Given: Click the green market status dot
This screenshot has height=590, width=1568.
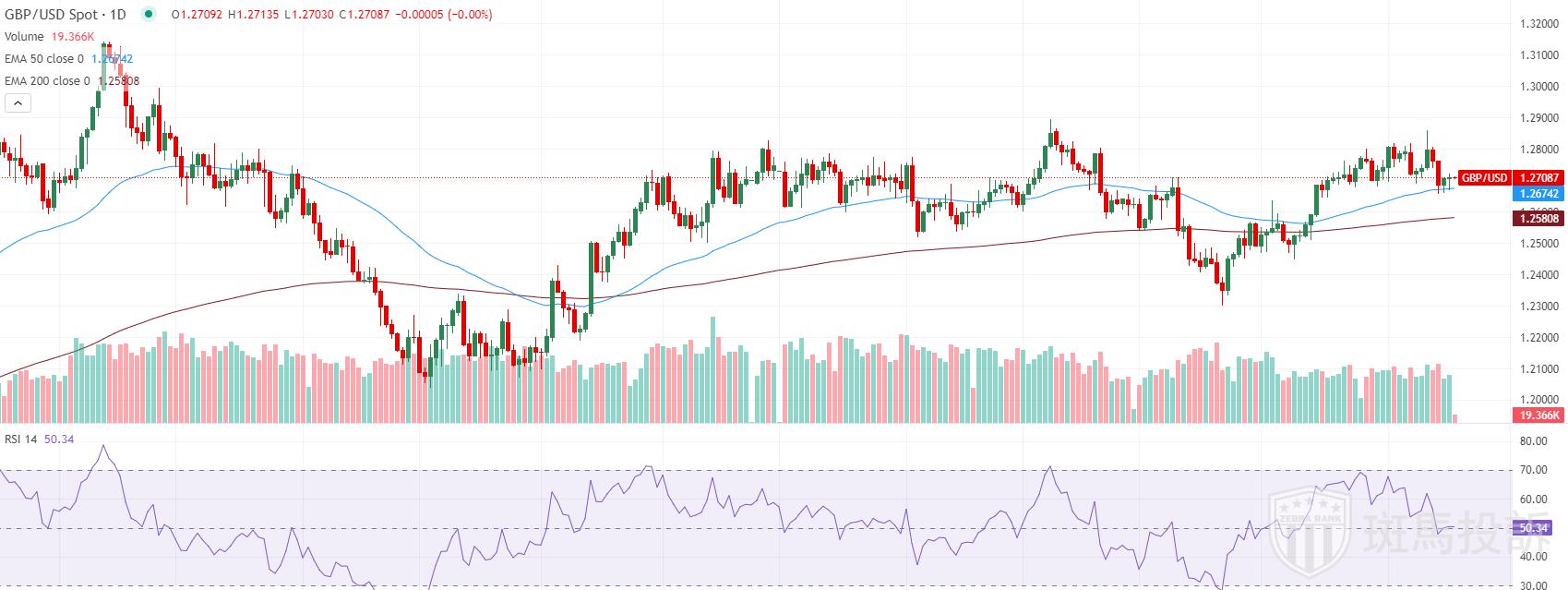Looking at the screenshot, I should 149,15.
